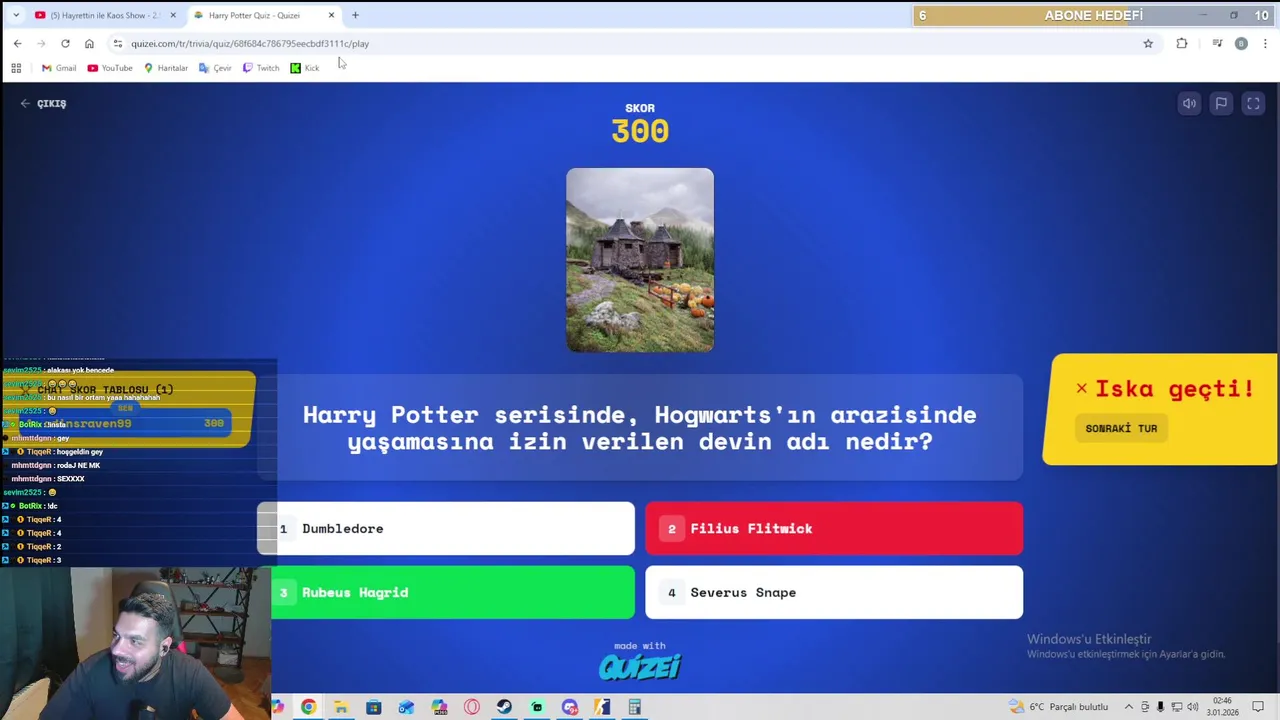1280x720 pixels.
Task: Open the media control icon
Action: pyautogui.click(x=1217, y=43)
